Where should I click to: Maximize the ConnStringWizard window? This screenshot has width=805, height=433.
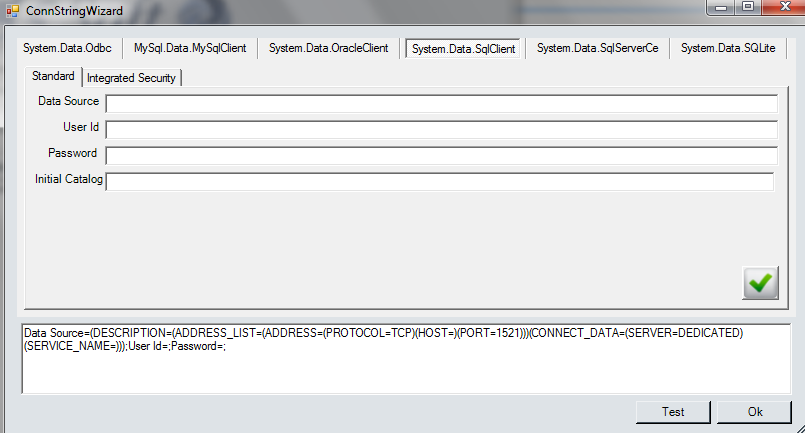748,7
